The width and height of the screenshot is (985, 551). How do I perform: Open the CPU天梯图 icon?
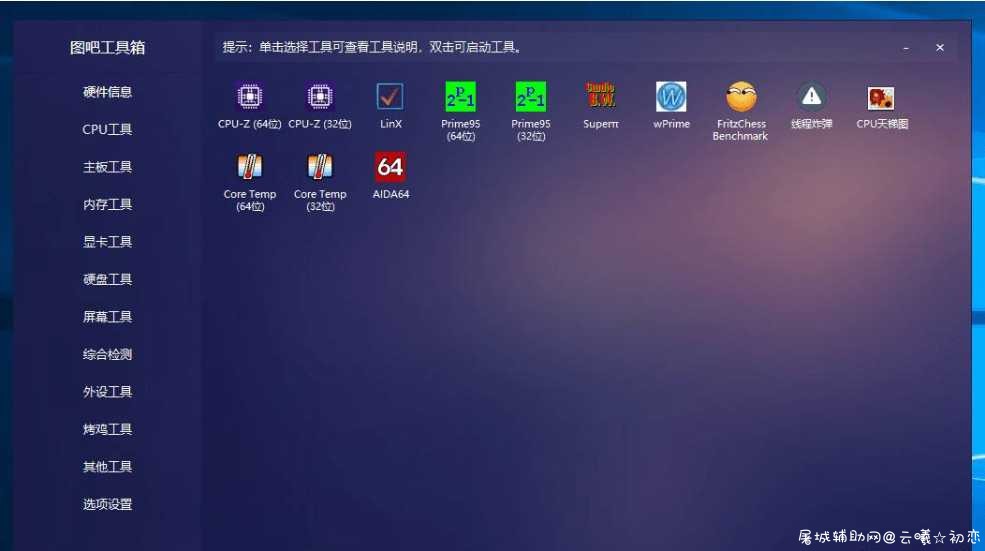pos(881,98)
